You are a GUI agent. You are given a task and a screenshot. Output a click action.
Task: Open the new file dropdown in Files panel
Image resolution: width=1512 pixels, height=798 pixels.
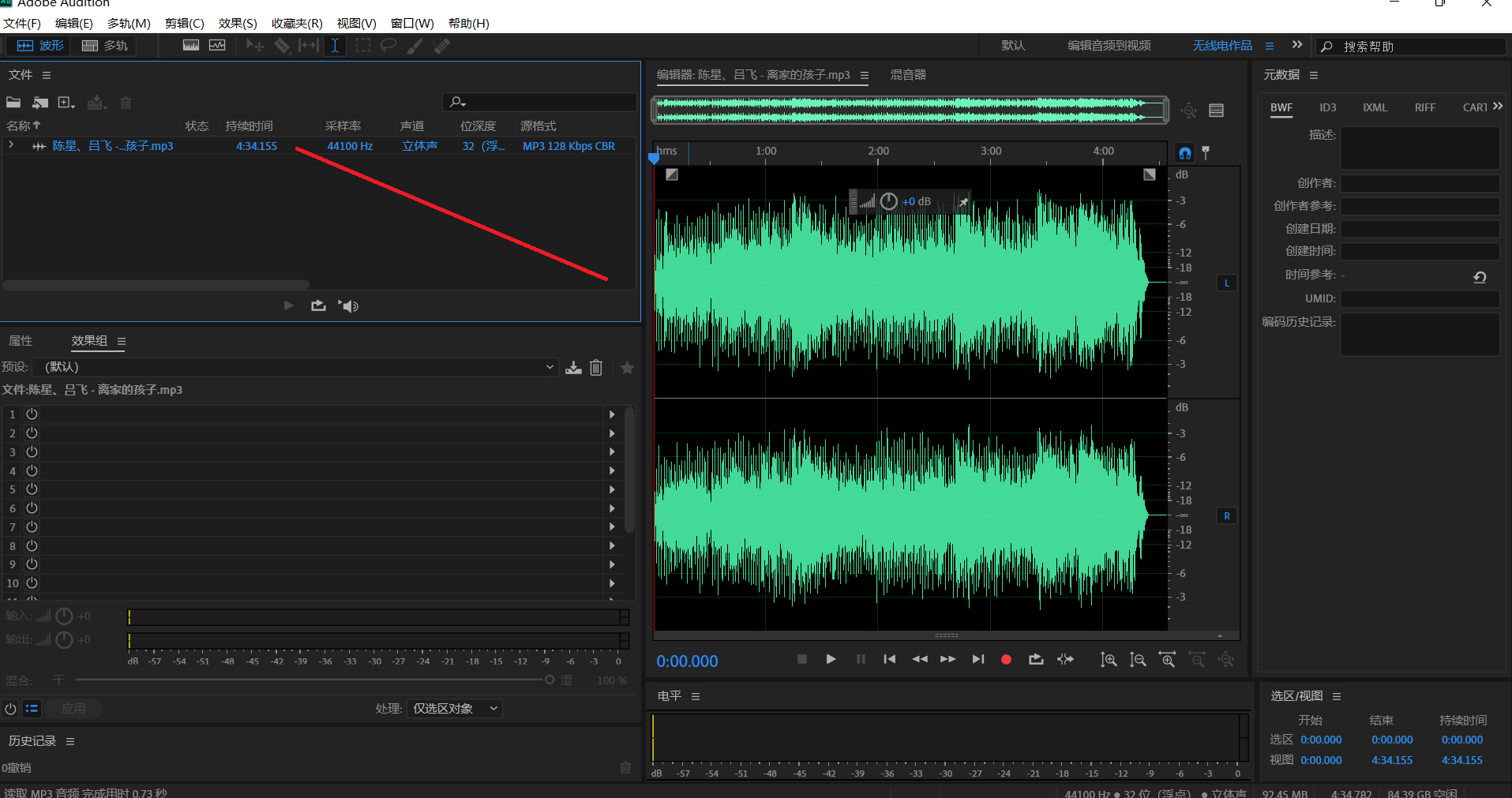tap(66, 103)
